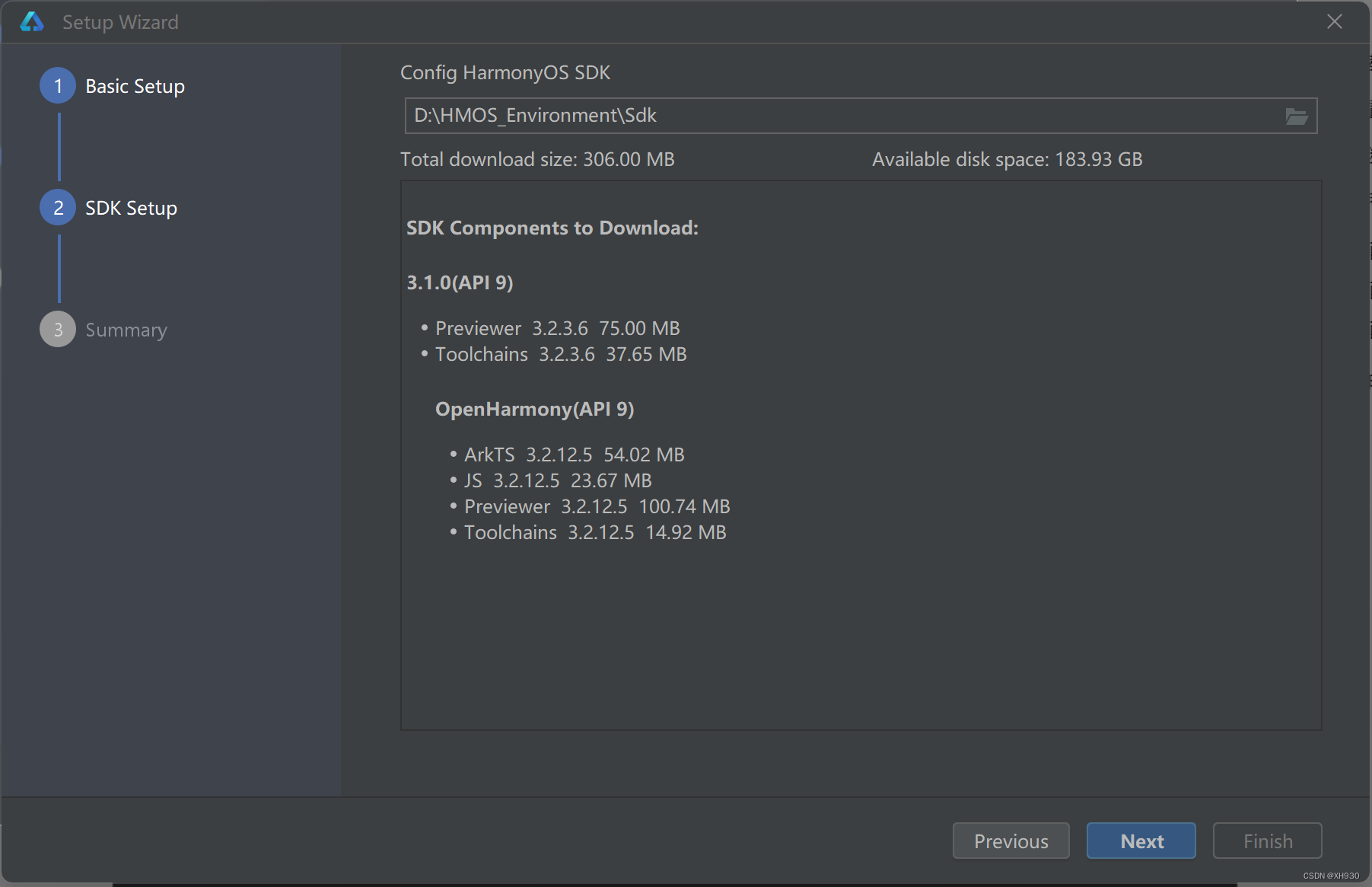Viewport: 1372px width, 887px height.
Task: Click JS 3.2.12.5 23.67 MB entry
Action: click(558, 480)
